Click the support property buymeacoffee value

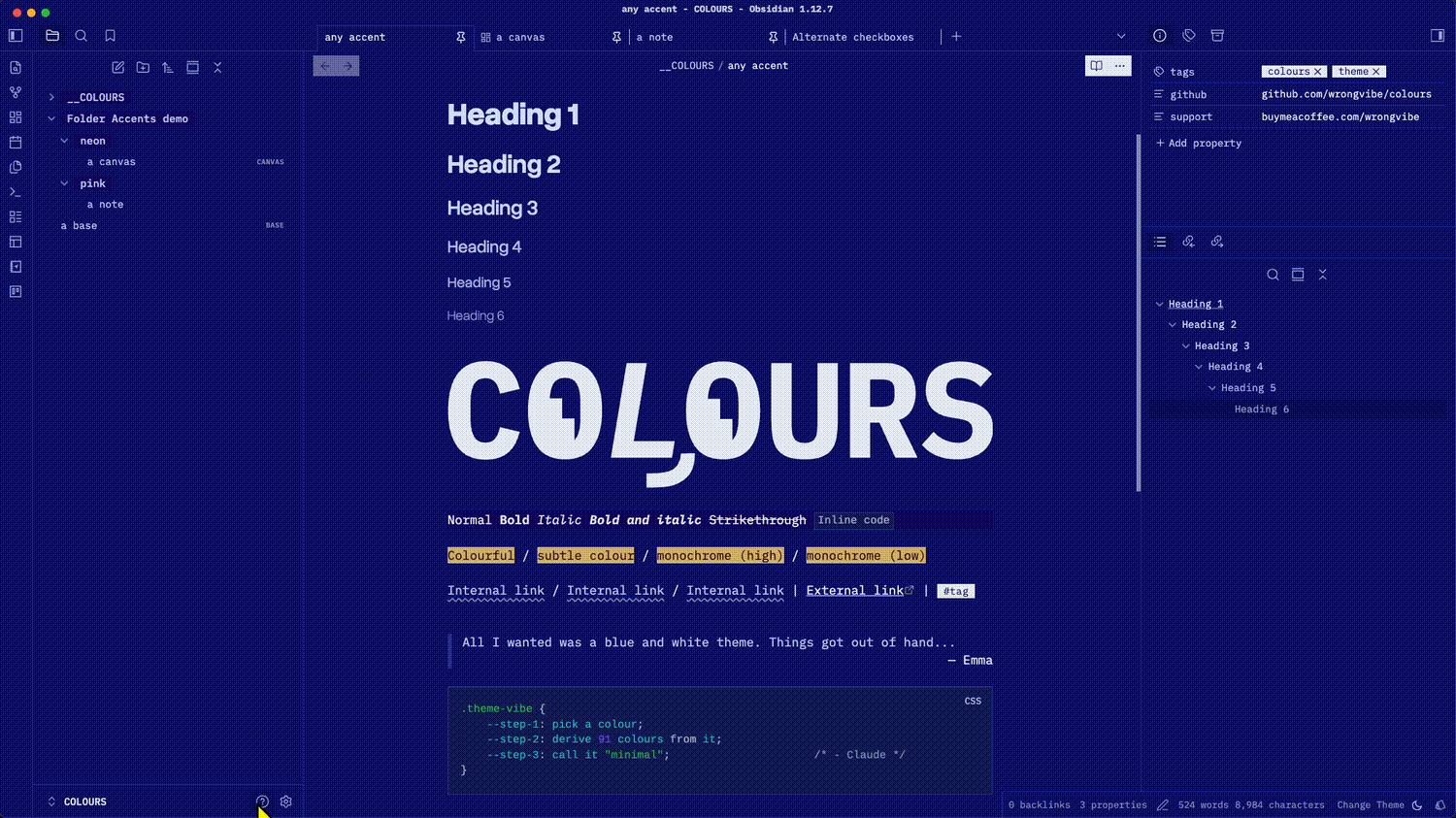point(1340,116)
